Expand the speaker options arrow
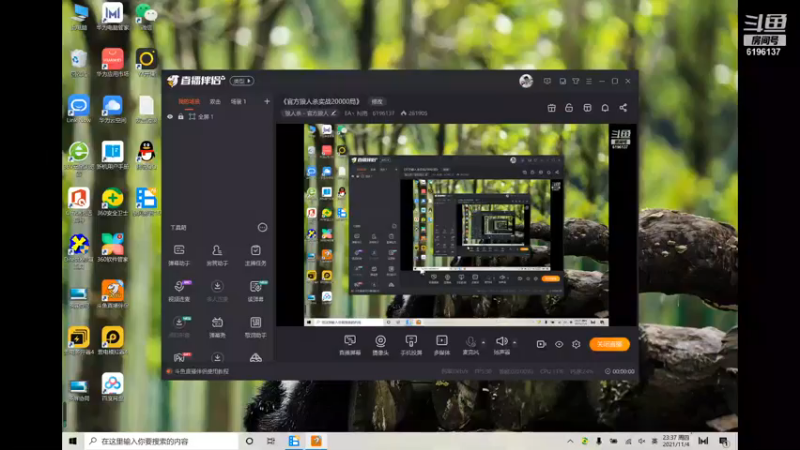Image resolution: width=800 pixels, height=450 pixels. [x=514, y=342]
